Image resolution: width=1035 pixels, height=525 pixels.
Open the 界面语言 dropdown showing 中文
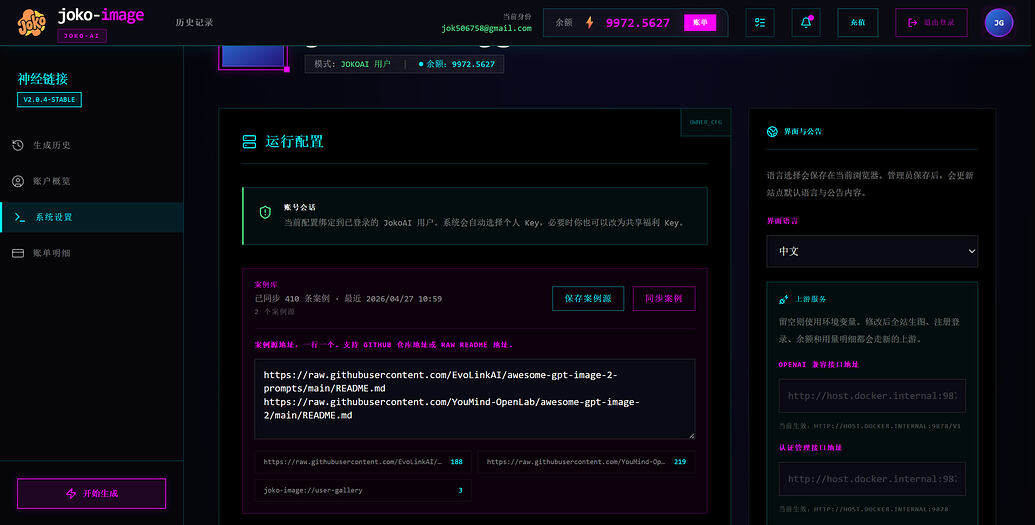point(872,252)
